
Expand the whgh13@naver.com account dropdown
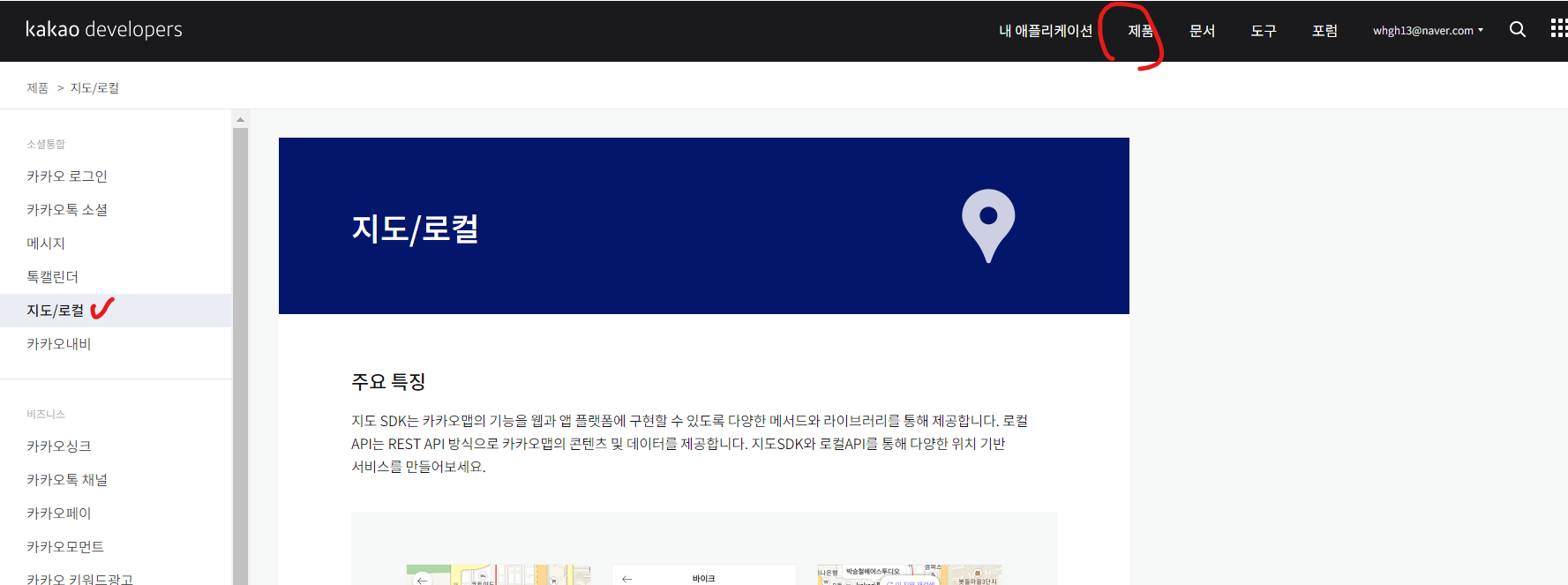(1428, 31)
